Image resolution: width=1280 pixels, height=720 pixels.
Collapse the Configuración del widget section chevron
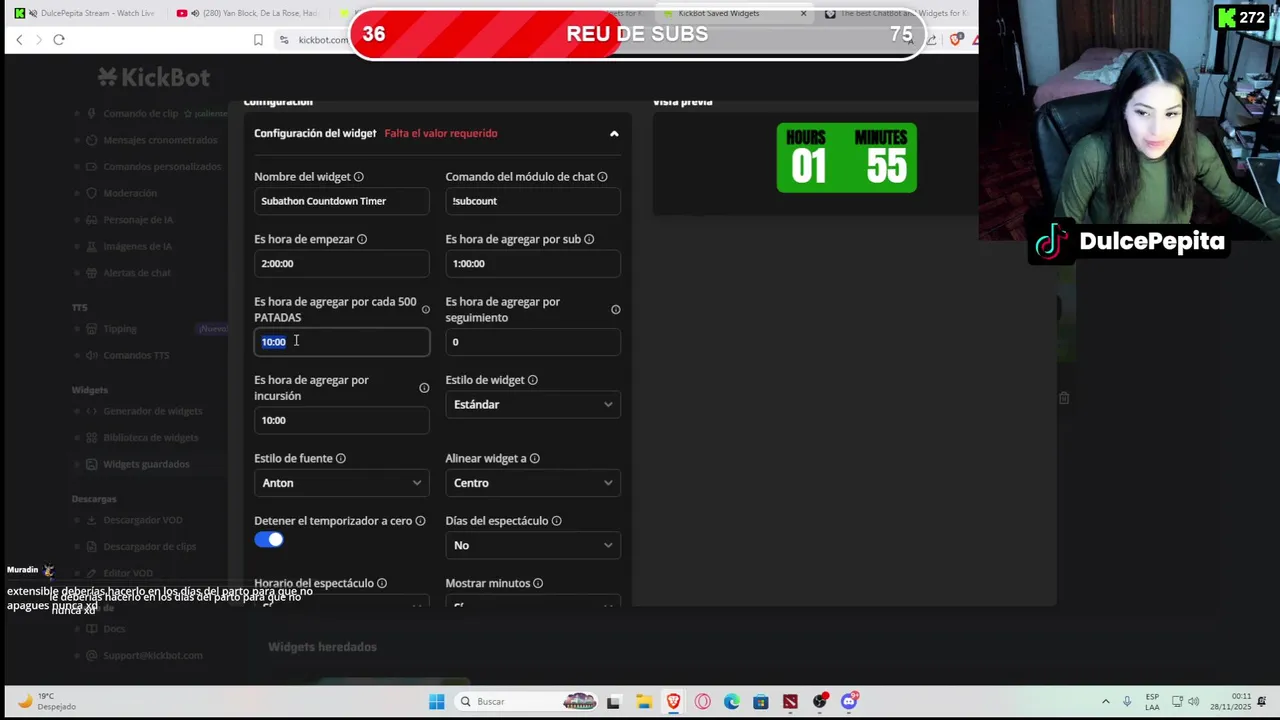pyautogui.click(x=614, y=133)
